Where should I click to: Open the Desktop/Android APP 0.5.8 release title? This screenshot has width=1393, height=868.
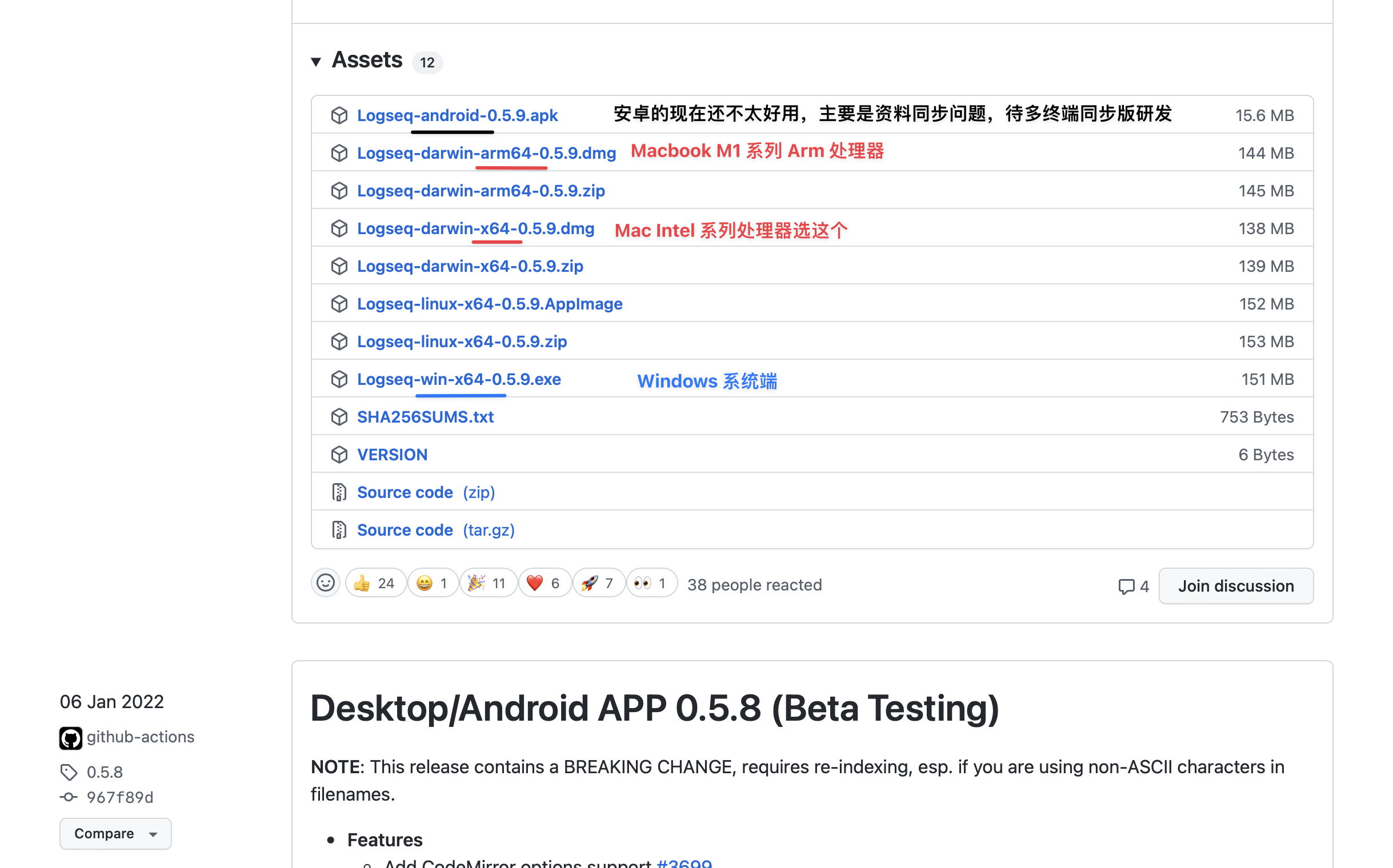click(x=655, y=708)
